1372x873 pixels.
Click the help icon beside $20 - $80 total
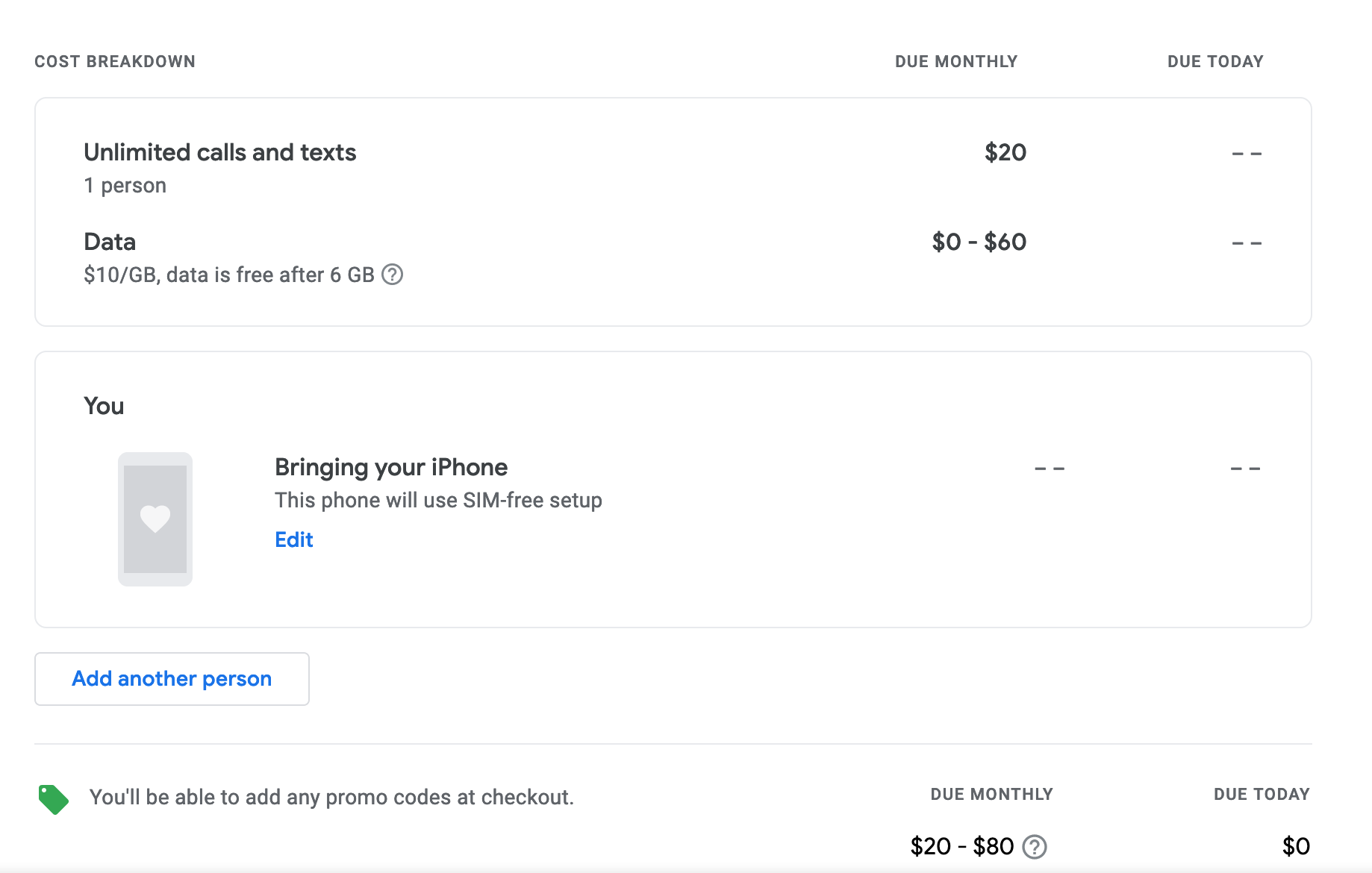1035,847
